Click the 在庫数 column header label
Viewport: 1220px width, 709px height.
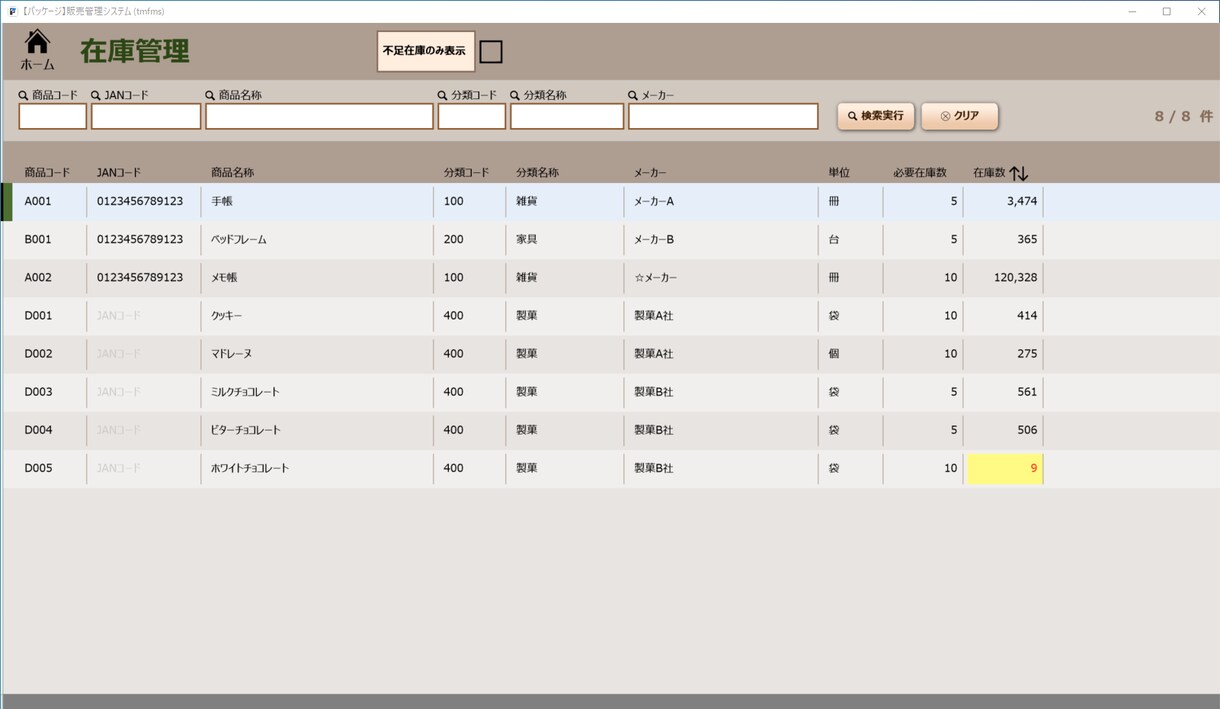(989, 173)
